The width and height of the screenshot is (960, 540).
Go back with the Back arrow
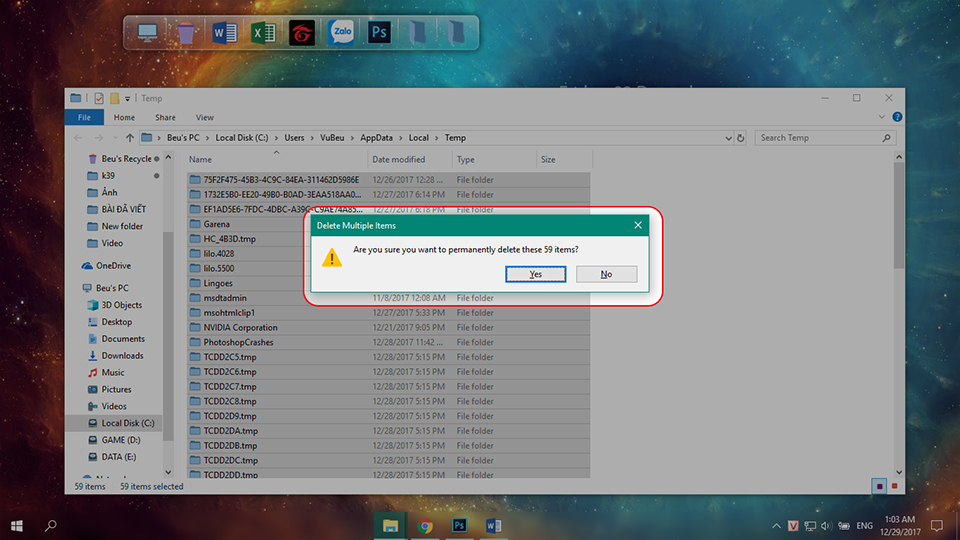[x=78, y=138]
